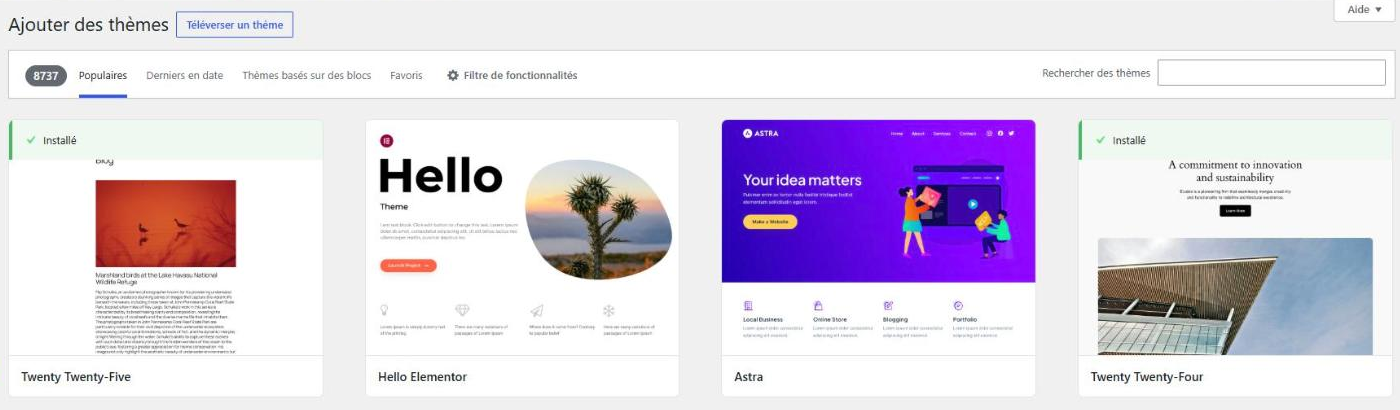Click the Astra theme name label

point(749,377)
